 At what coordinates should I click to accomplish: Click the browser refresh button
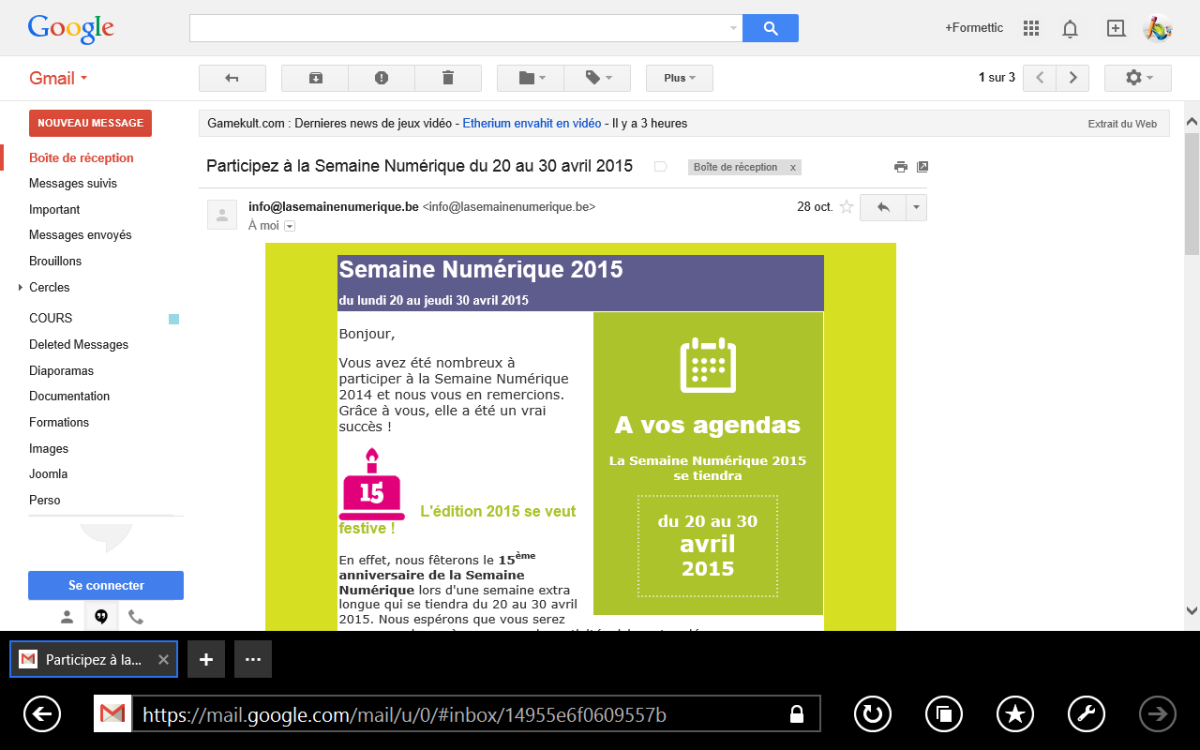pyautogui.click(x=872, y=714)
